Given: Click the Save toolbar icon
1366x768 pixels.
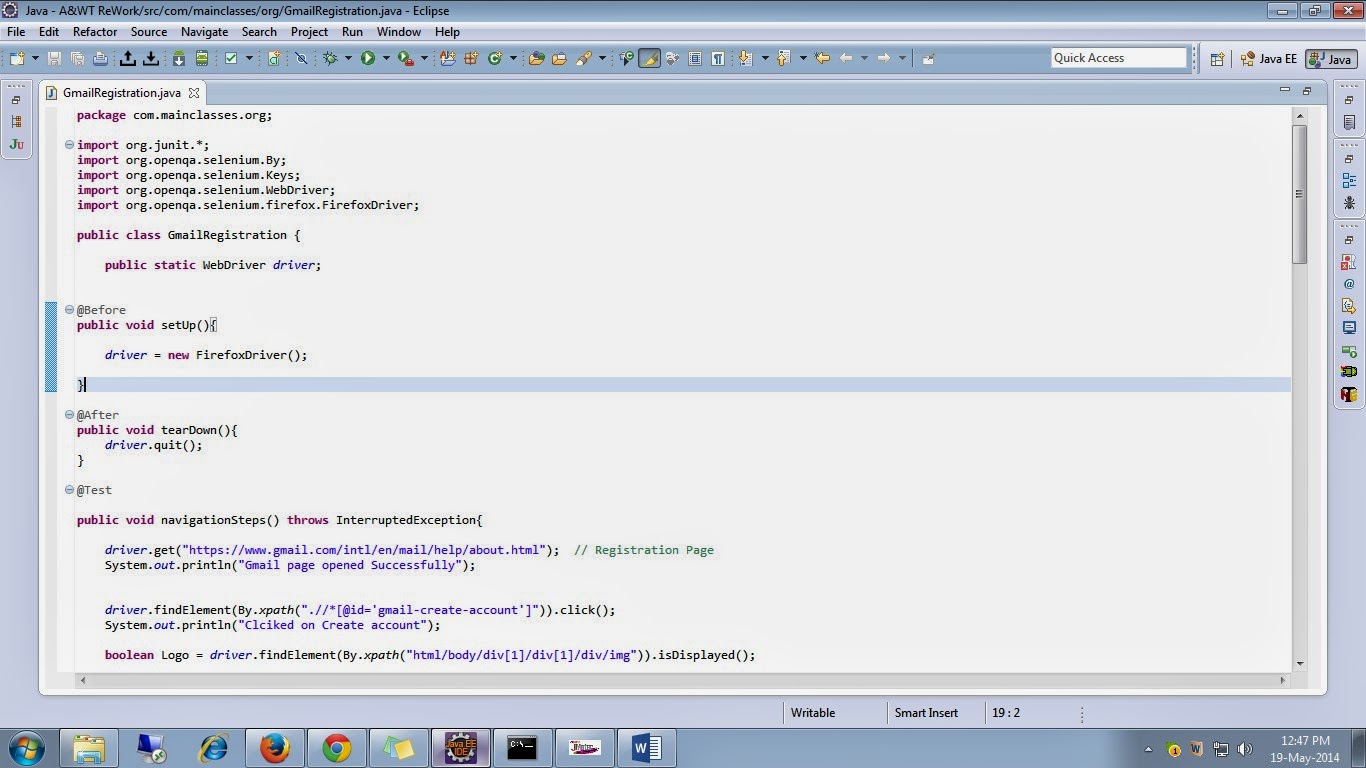Looking at the screenshot, I should (54, 59).
